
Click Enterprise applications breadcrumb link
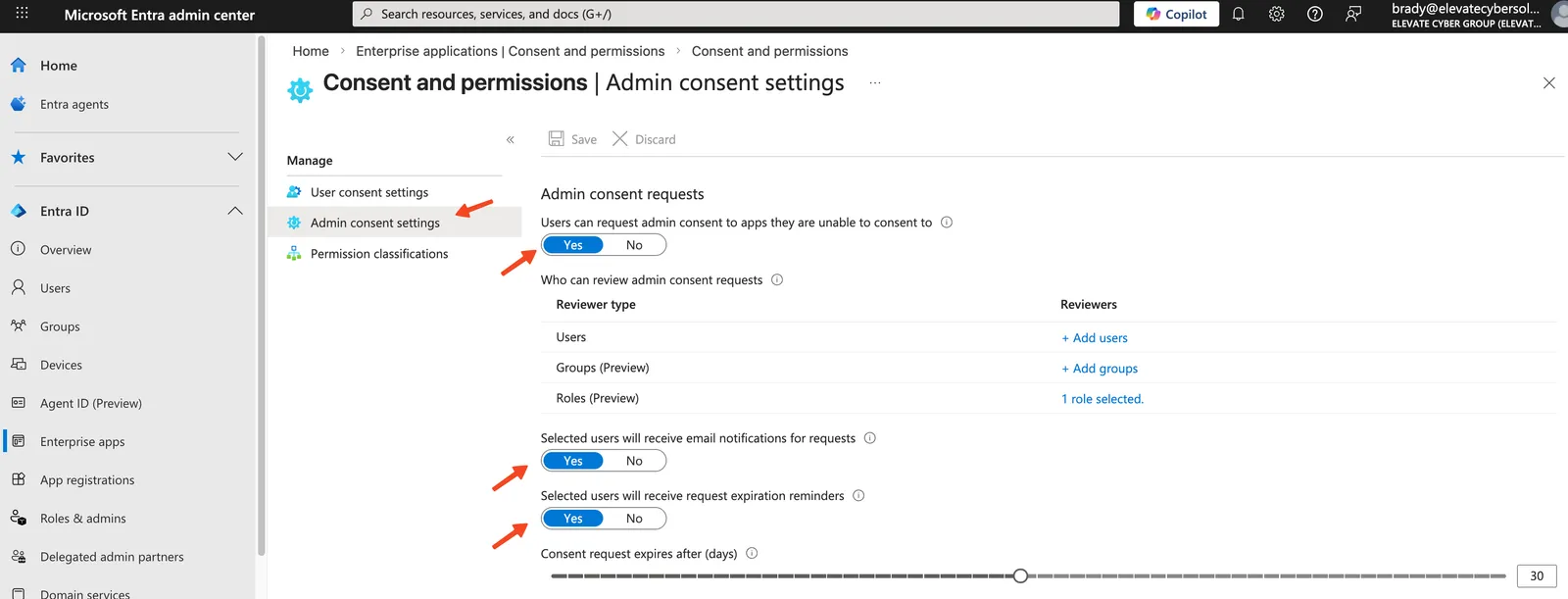click(511, 51)
